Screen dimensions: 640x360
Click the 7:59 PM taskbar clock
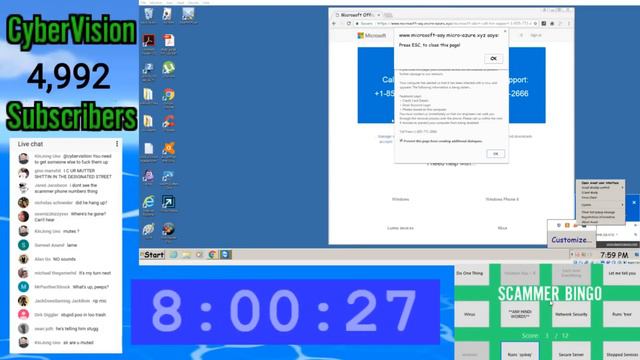pos(614,255)
